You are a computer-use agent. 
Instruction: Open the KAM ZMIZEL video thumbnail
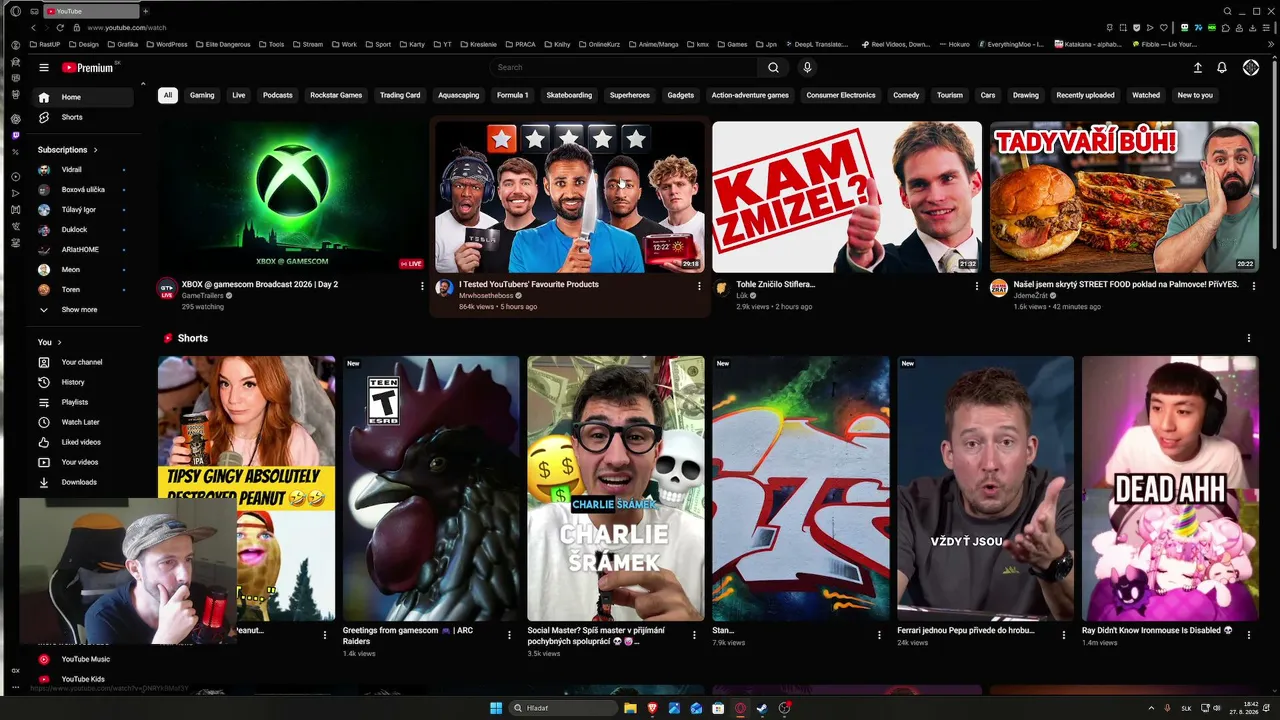(847, 197)
